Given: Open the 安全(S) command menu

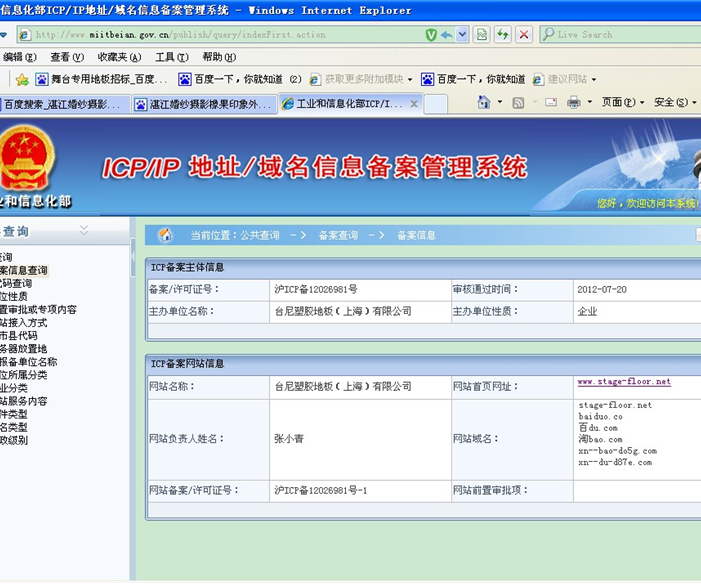Looking at the screenshot, I should 675,102.
